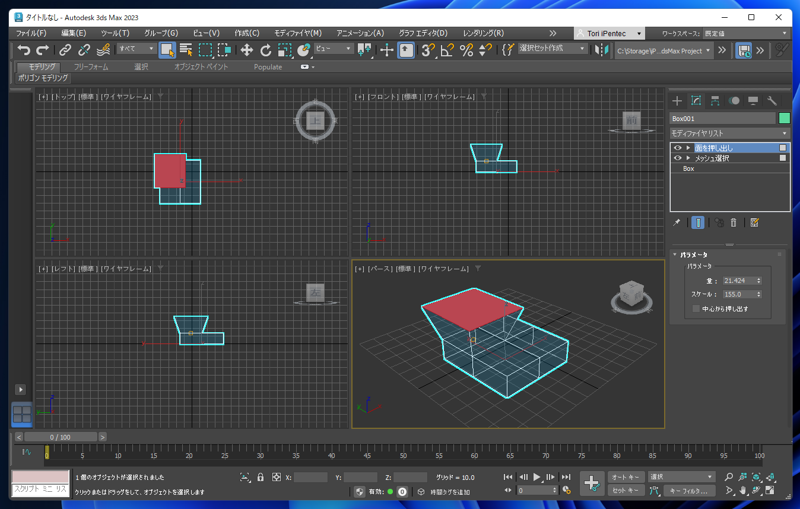Toggle the 3D Snaps icon
800x509 pixels.
[428, 50]
